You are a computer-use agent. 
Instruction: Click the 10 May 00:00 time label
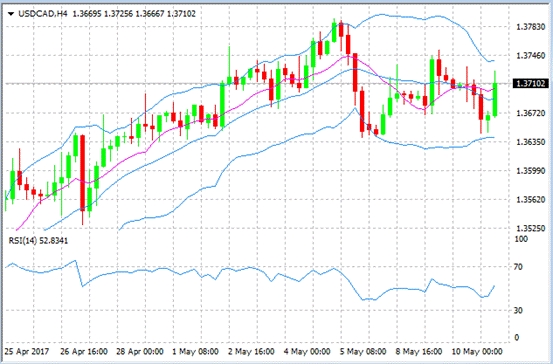pos(477,352)
